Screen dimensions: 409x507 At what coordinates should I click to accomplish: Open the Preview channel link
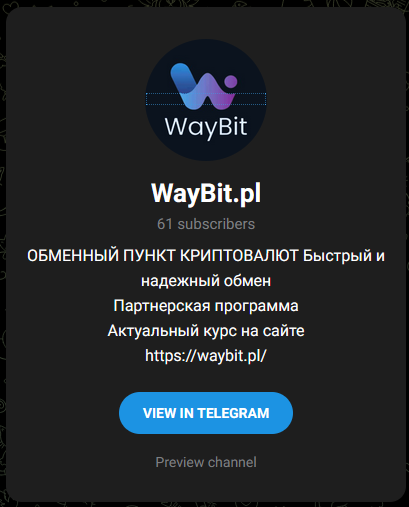[206, 462]
